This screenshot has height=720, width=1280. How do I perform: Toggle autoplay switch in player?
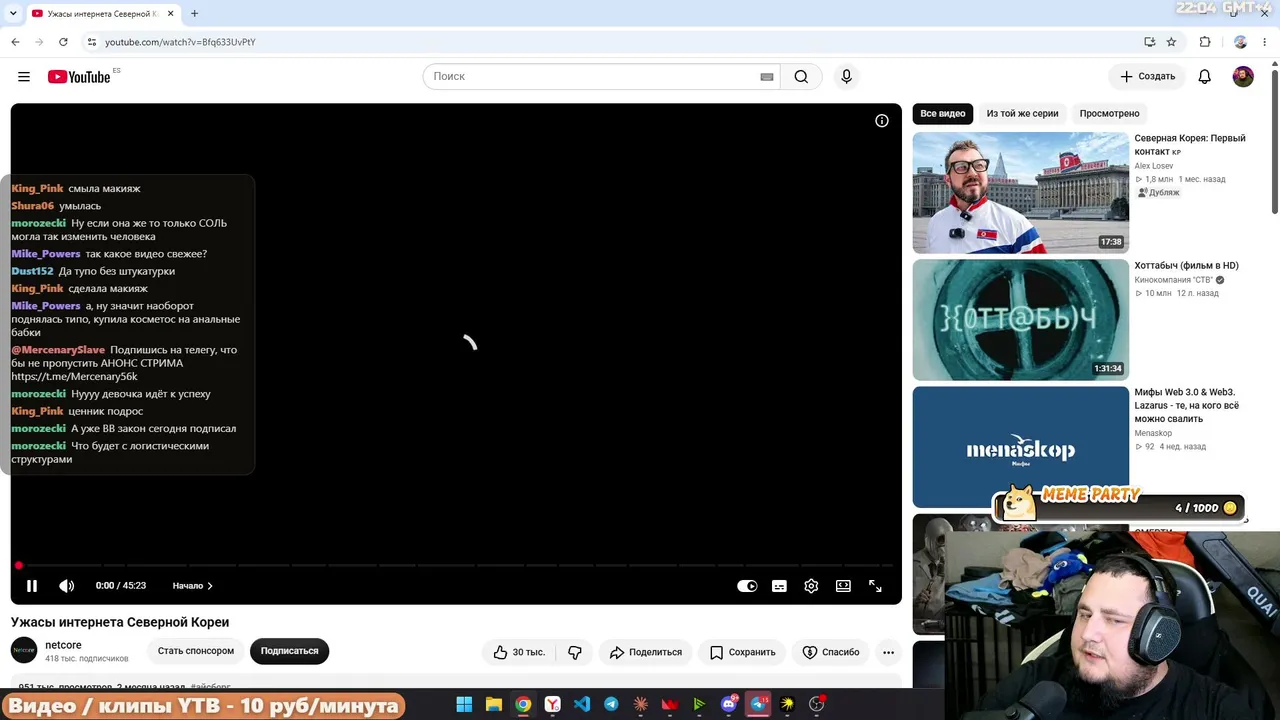coord(747,586)
